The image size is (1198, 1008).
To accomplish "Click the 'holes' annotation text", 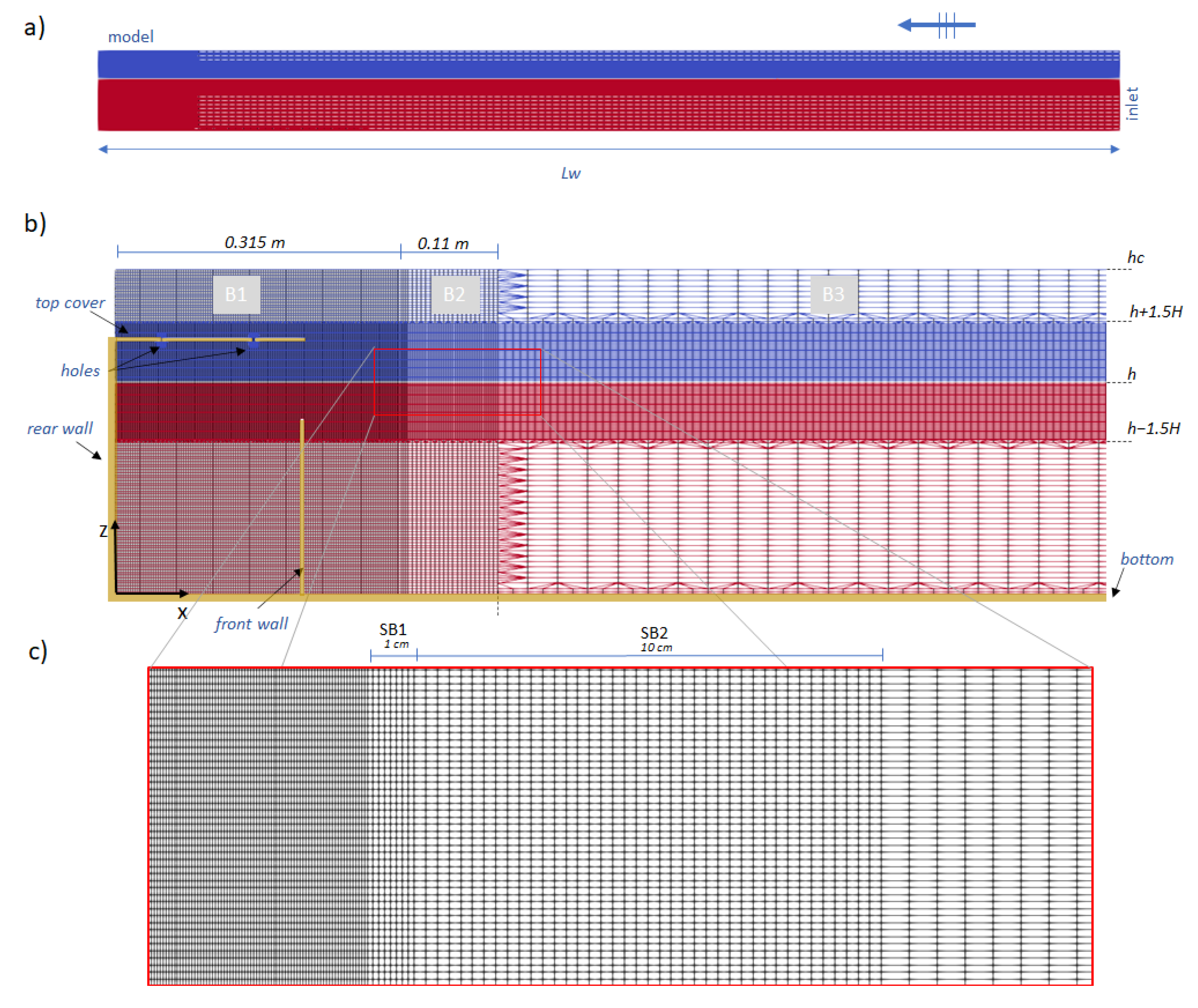I will (80, 371).
